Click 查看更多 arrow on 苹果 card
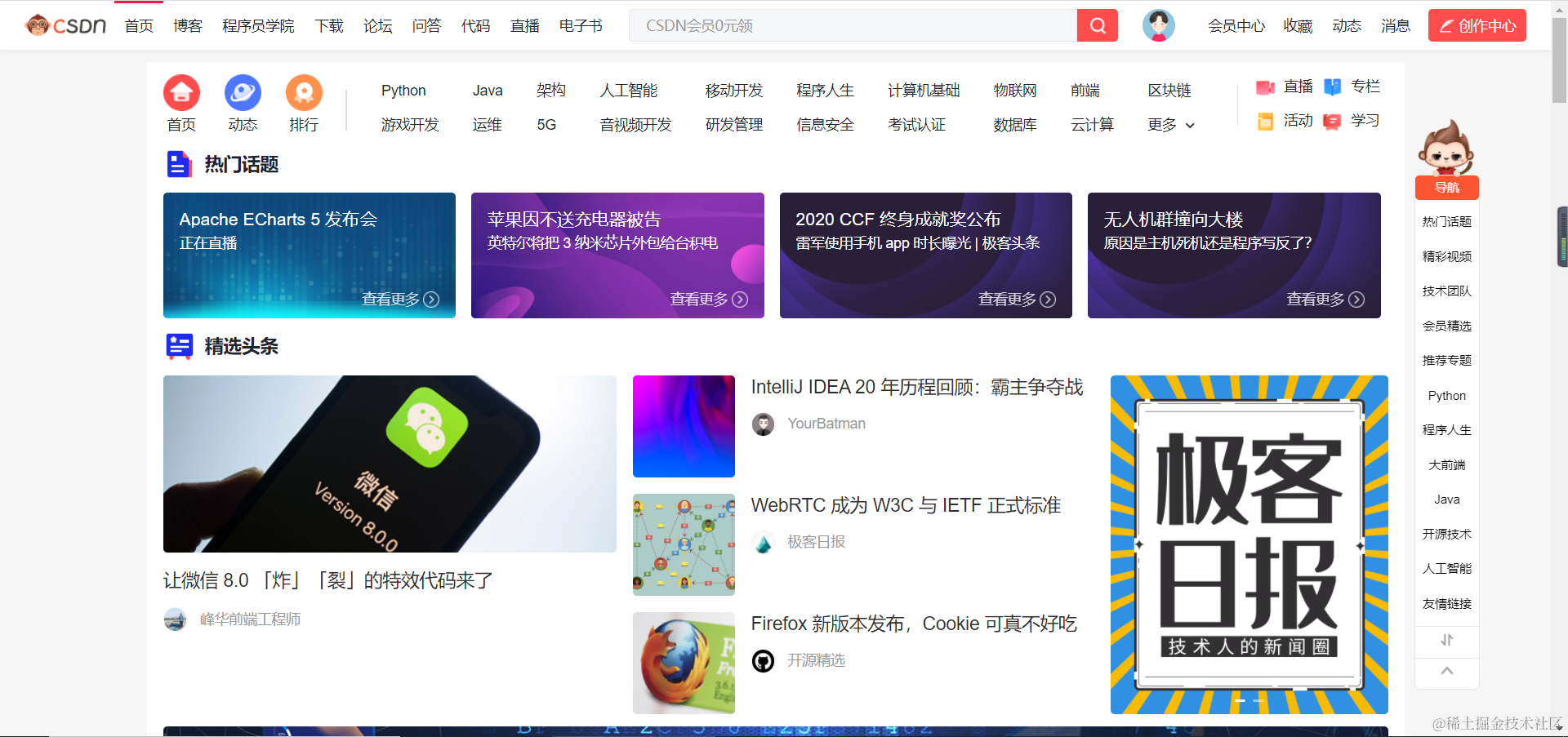 pyautogui.click(x=740, y=300)
